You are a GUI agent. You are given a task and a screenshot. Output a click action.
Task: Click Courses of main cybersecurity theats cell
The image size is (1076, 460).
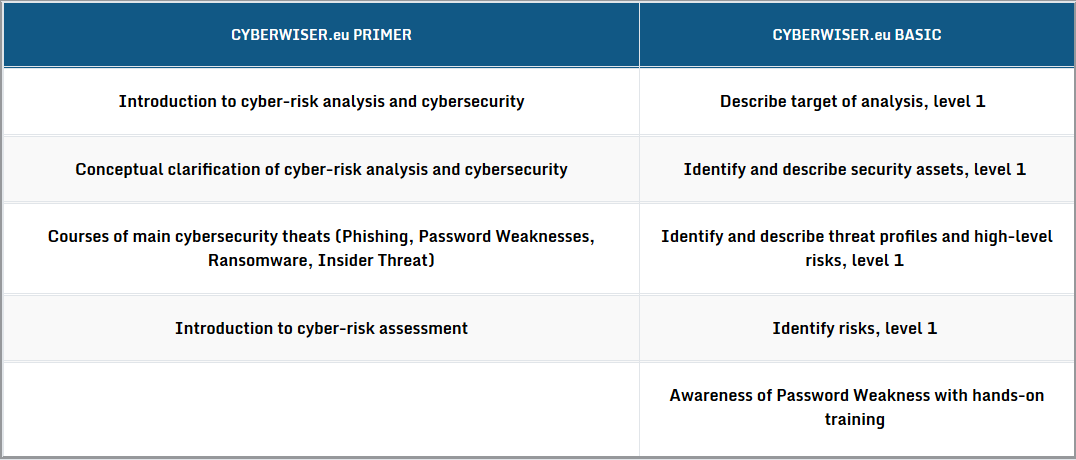[321, 249]
